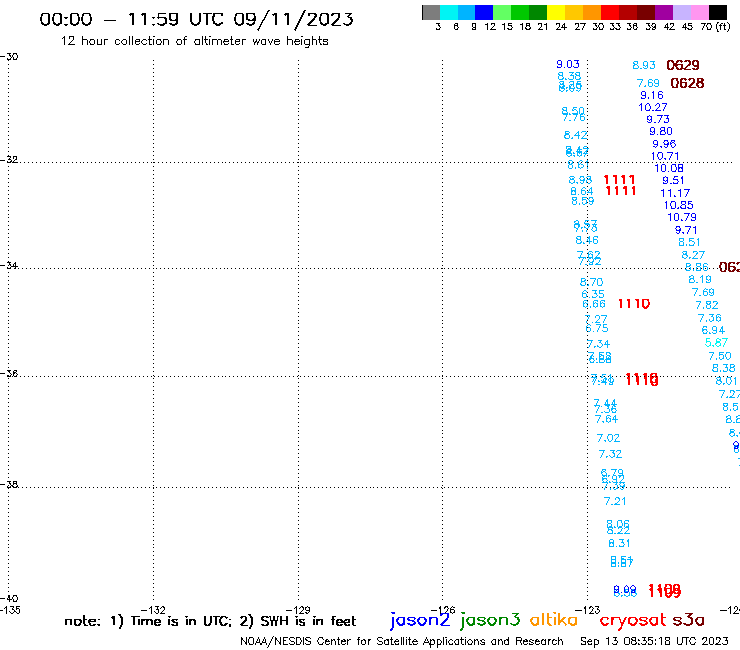Select the black legend swatch
Image resolution: width=740 pixels, height=650 pixels.
coord(718,12)
